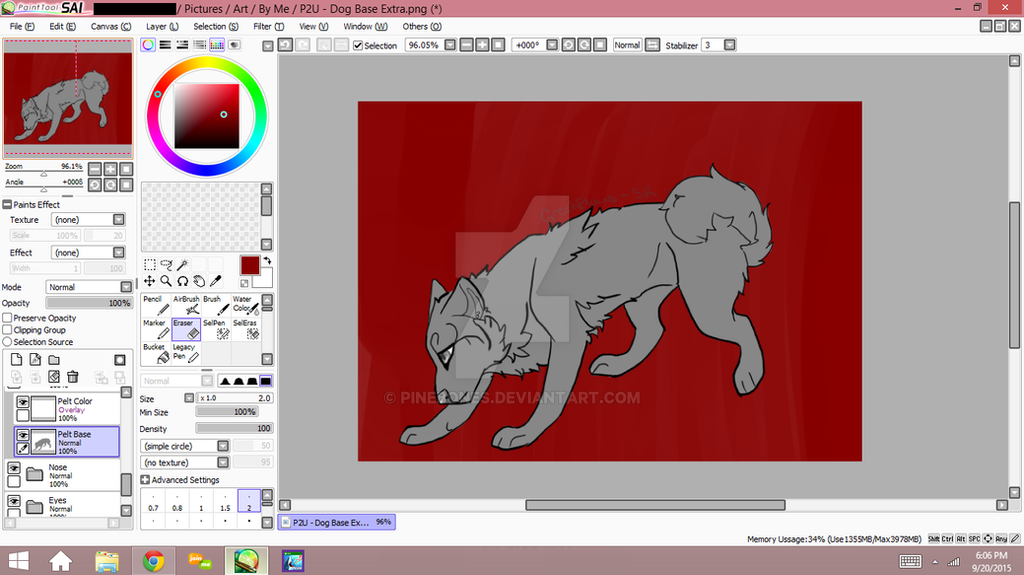Screen dimensions: 1024x575
Task: Choose the zoom magnifier tool
Action: pyautogui.click(x=167, y=281)
